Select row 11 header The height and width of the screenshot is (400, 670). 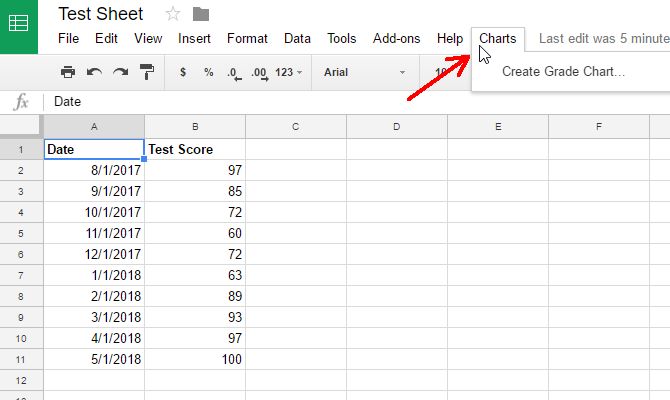[21, 359]
